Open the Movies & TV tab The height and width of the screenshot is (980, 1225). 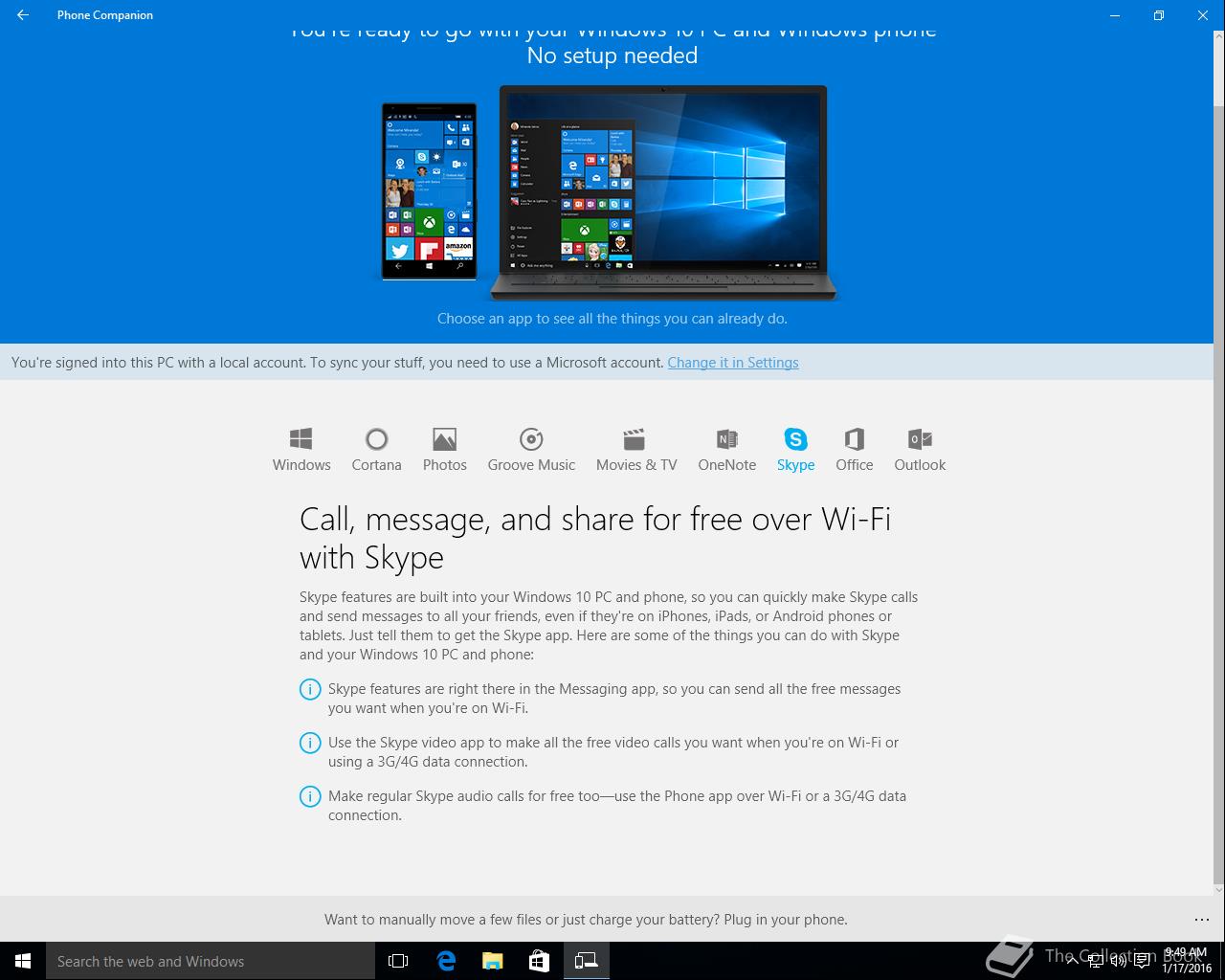(636, 450)
